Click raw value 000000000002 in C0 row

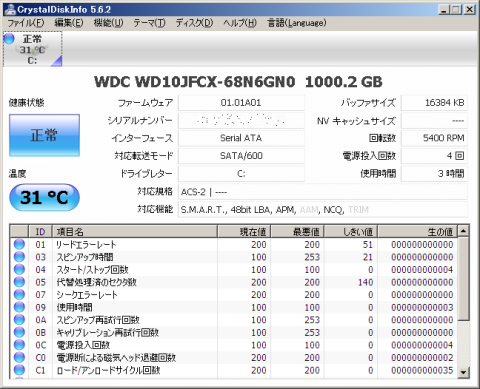tap(422, 357)
